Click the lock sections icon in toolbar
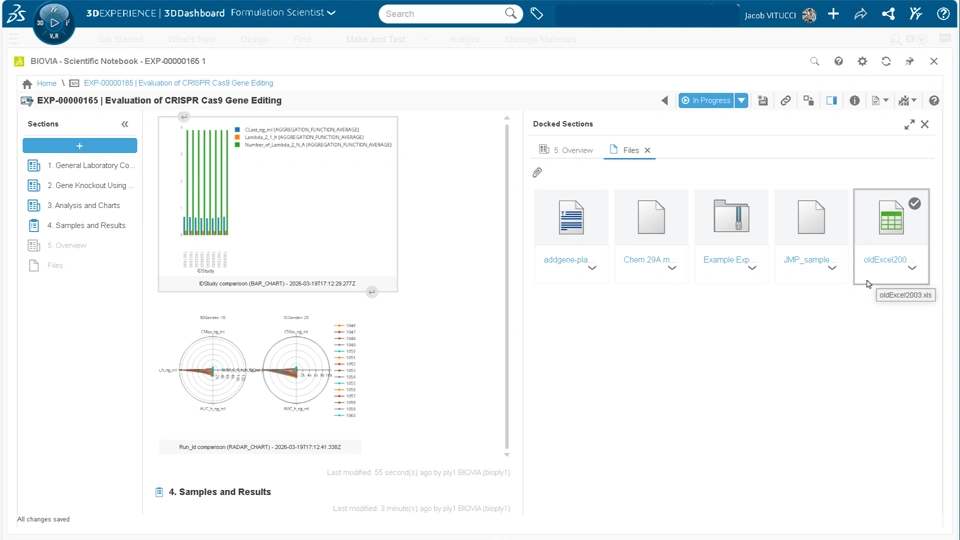 tap(809, 100)
